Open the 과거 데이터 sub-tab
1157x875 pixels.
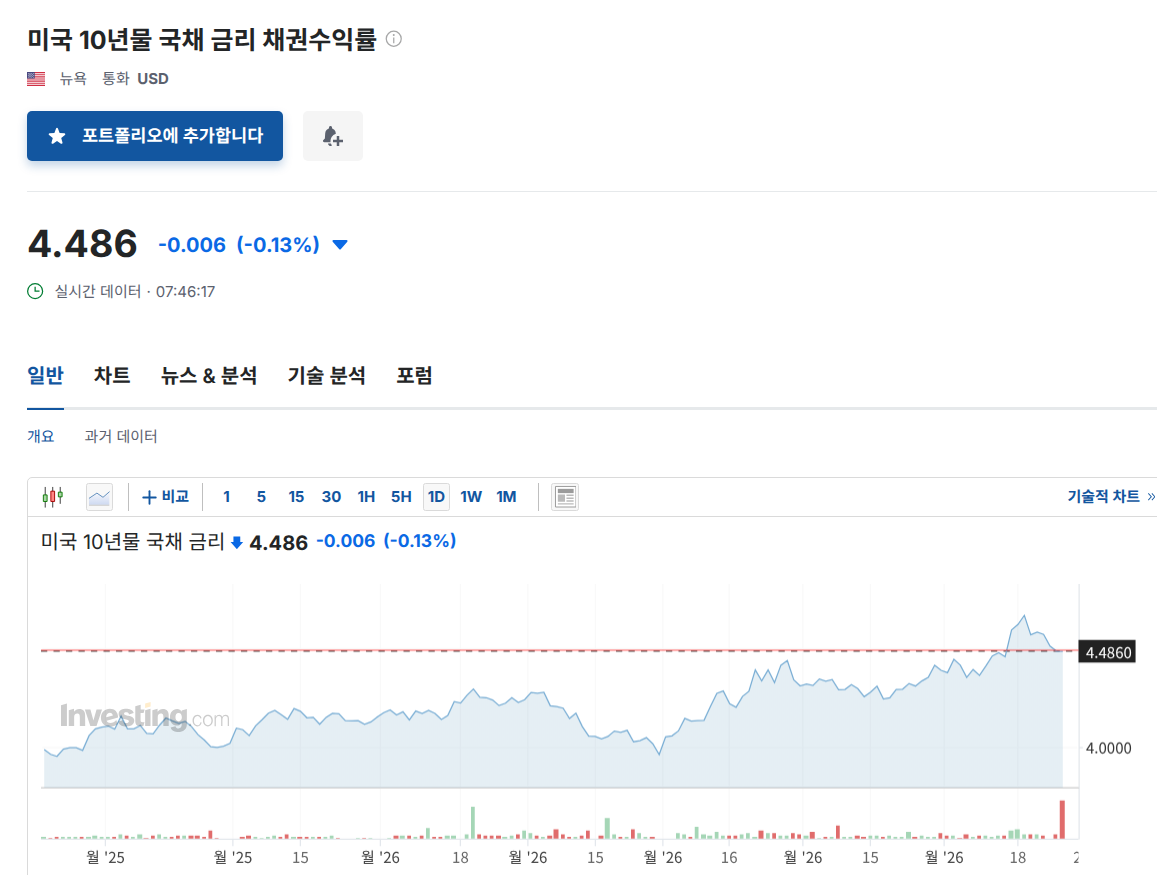click(121, 436)
